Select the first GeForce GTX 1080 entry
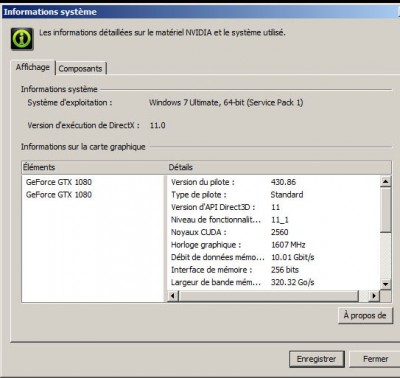400x378 pixels. click(x=59, y=182)
